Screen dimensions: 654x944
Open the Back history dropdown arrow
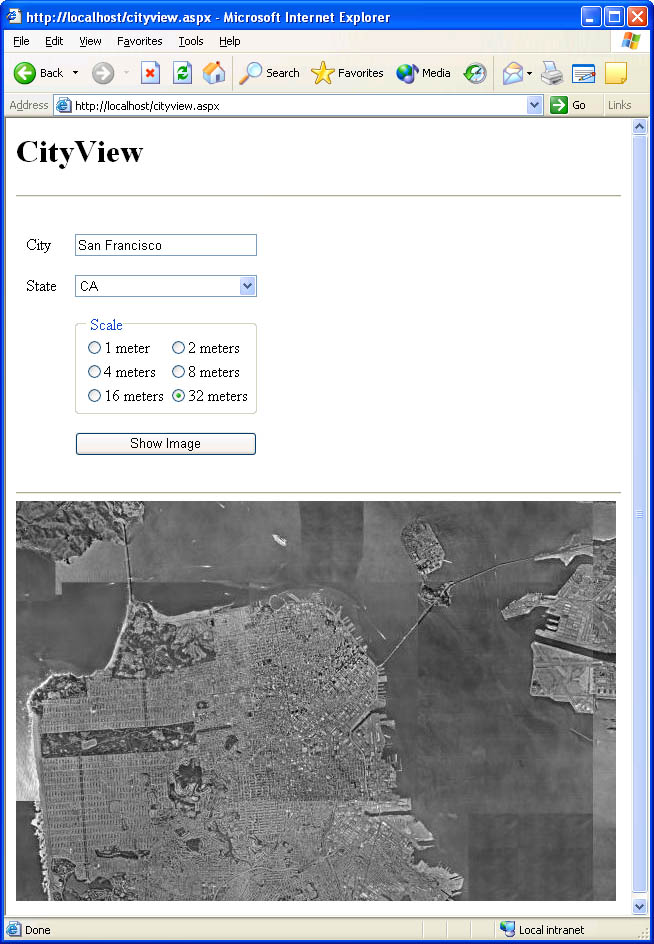click(x=75, y=73)
